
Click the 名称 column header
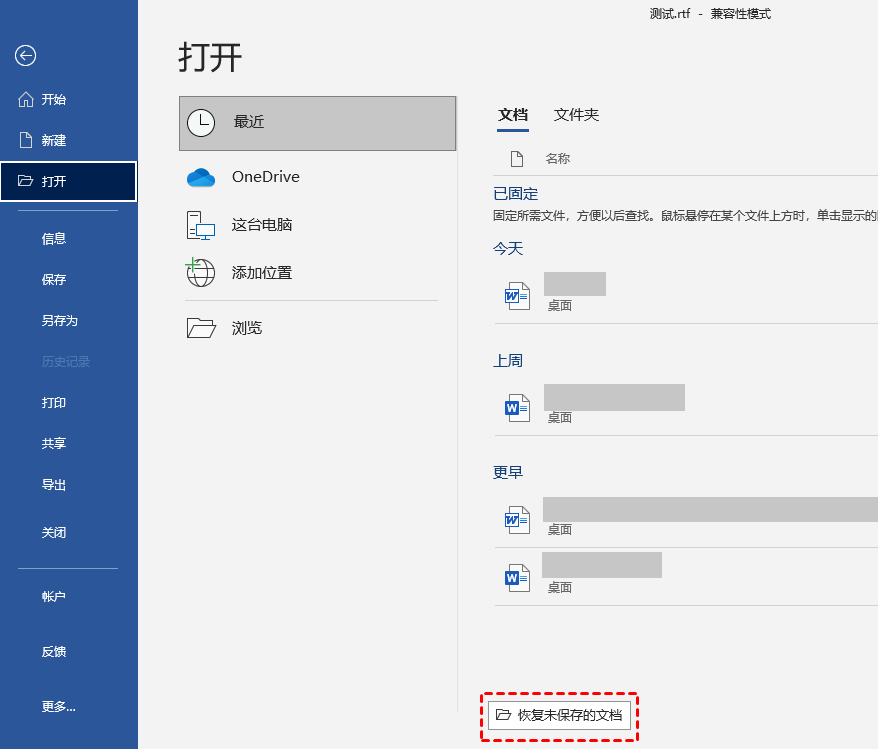pos(558,159)
